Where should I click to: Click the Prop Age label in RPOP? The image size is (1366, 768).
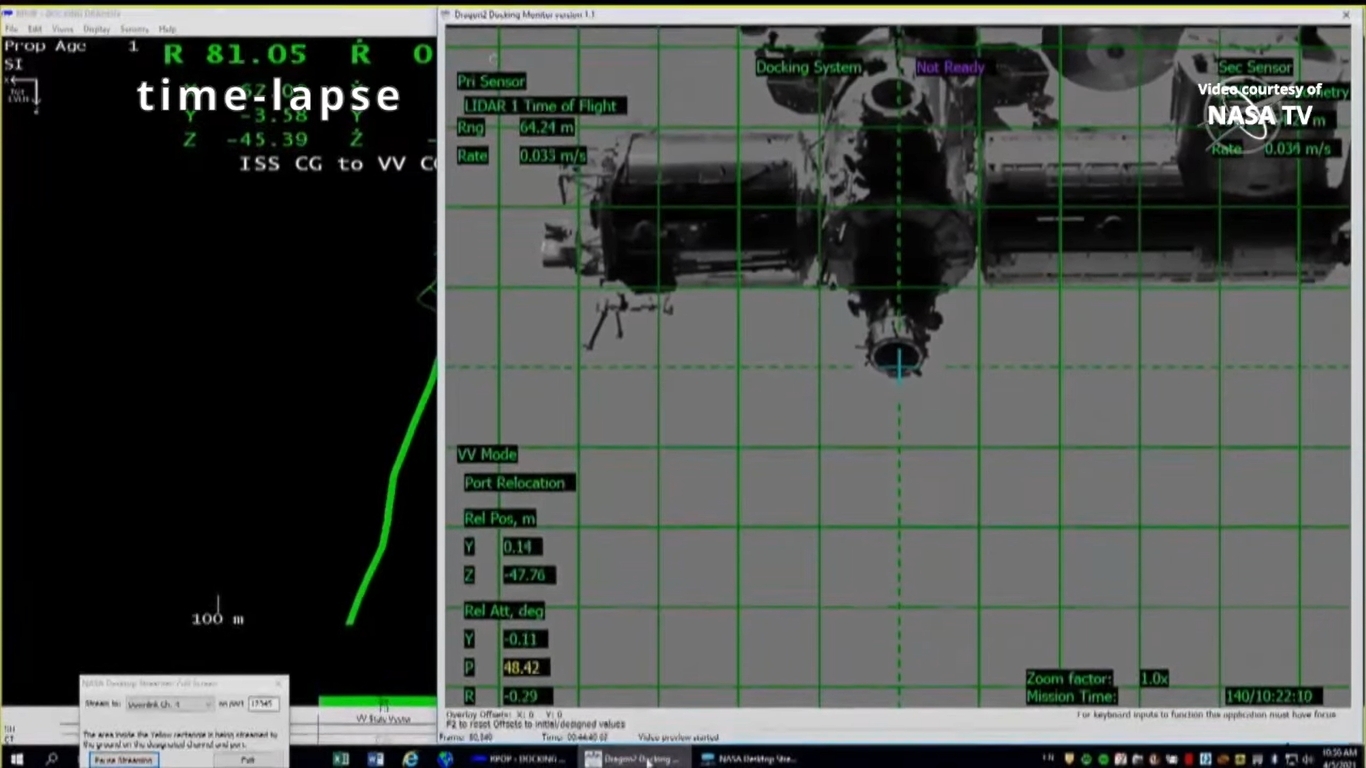click(44, 46)
